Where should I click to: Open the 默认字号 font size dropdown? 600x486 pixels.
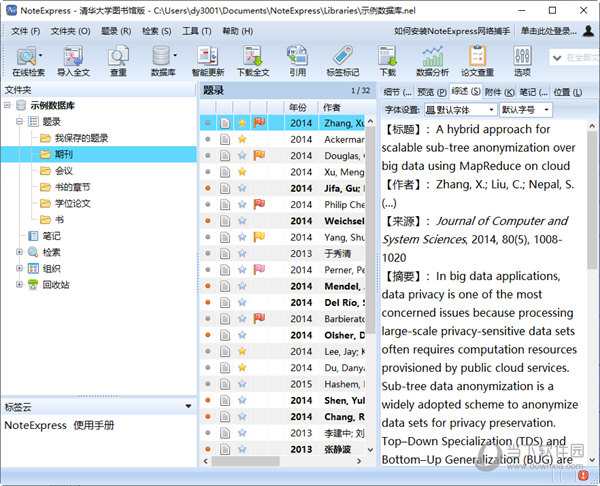point(526,110)
